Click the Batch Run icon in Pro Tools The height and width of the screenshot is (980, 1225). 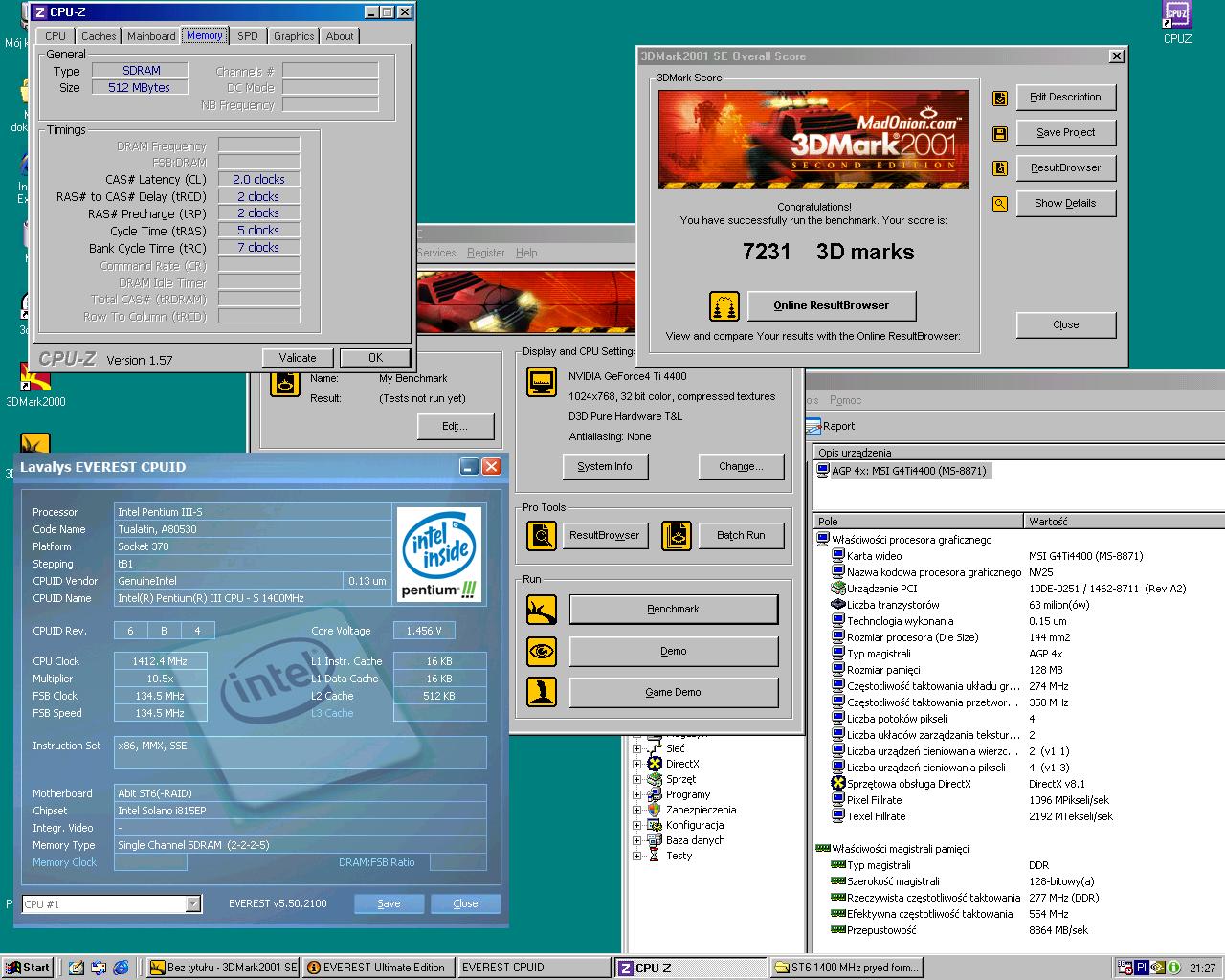(x=677, y=535)
